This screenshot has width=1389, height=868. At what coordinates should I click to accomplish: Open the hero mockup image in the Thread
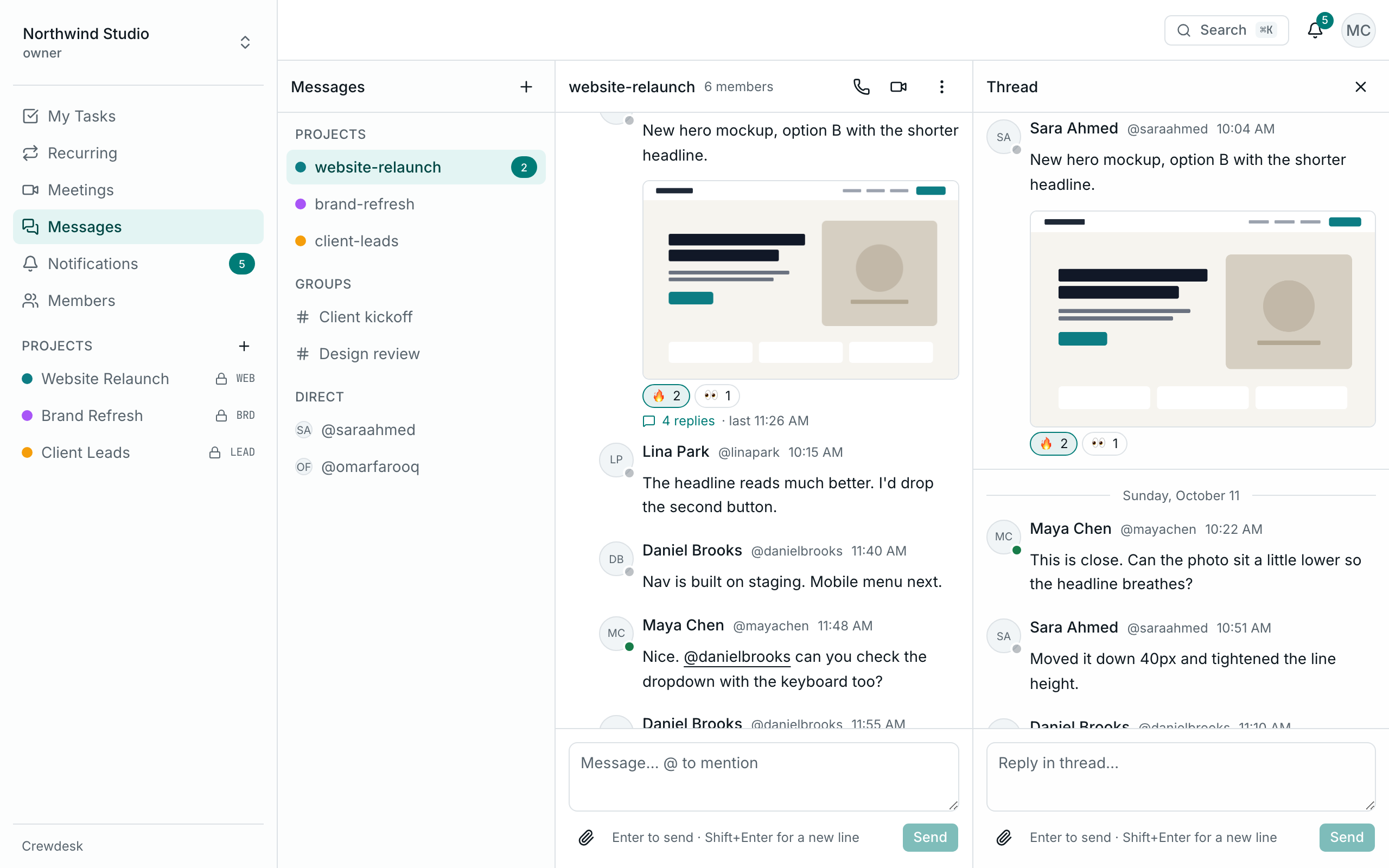pos(1202,319)
